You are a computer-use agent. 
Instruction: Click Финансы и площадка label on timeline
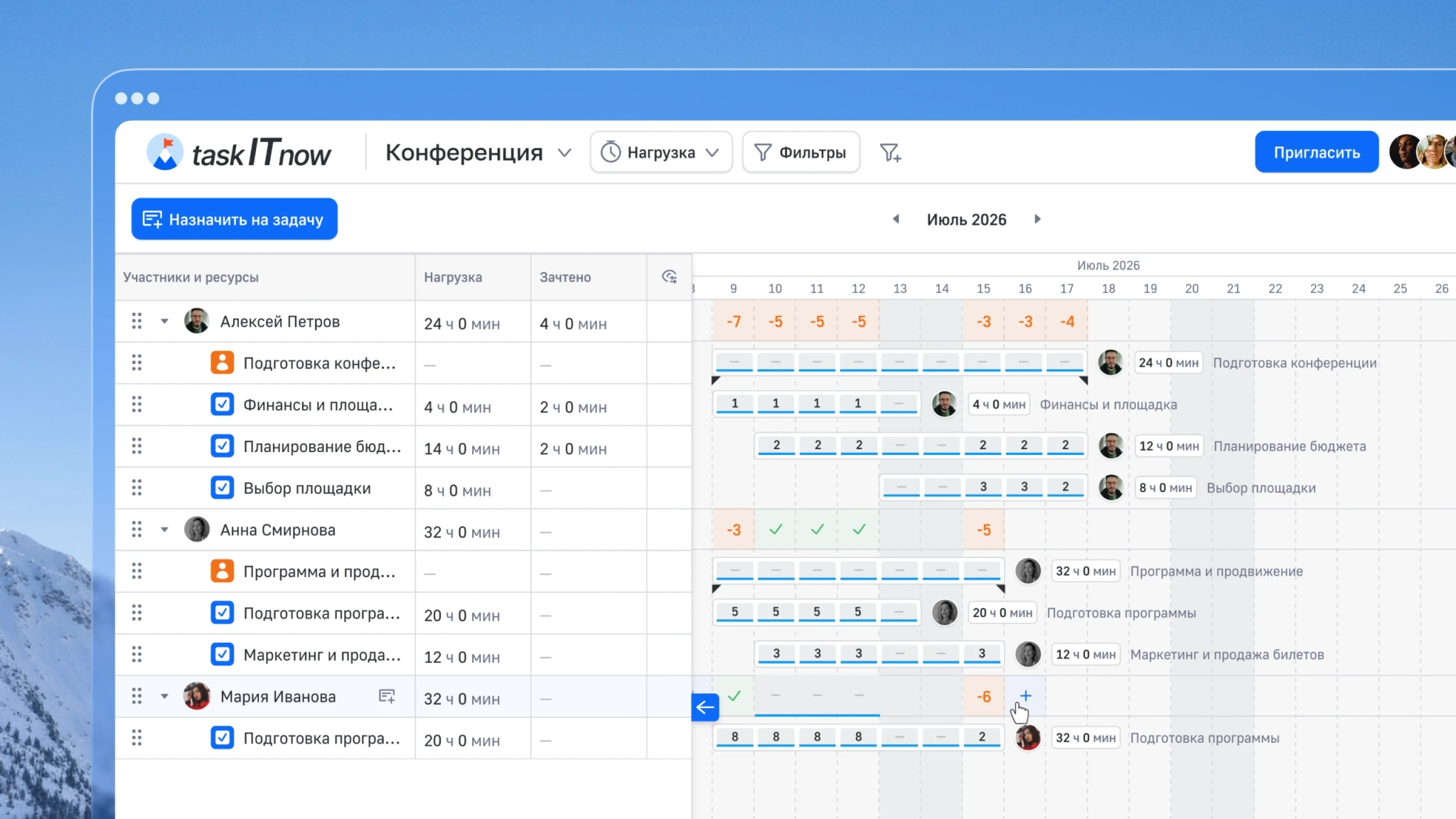[x=1108, y=405]
